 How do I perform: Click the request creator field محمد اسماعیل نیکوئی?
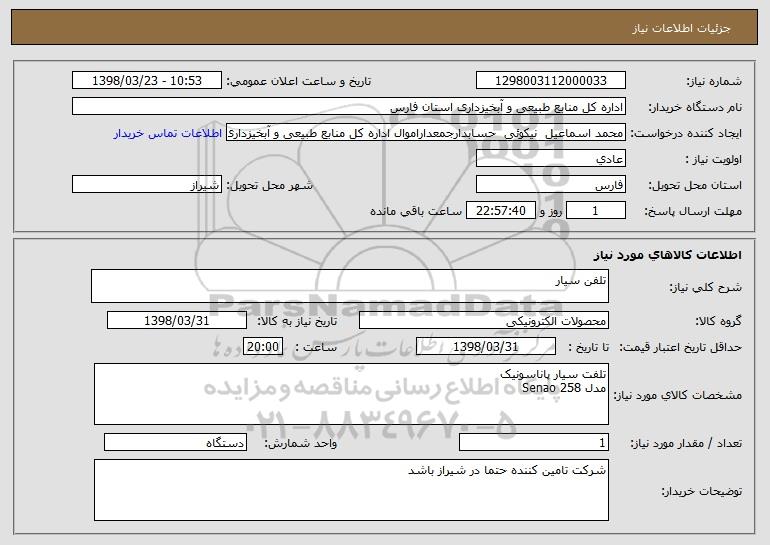pos(426,133)
